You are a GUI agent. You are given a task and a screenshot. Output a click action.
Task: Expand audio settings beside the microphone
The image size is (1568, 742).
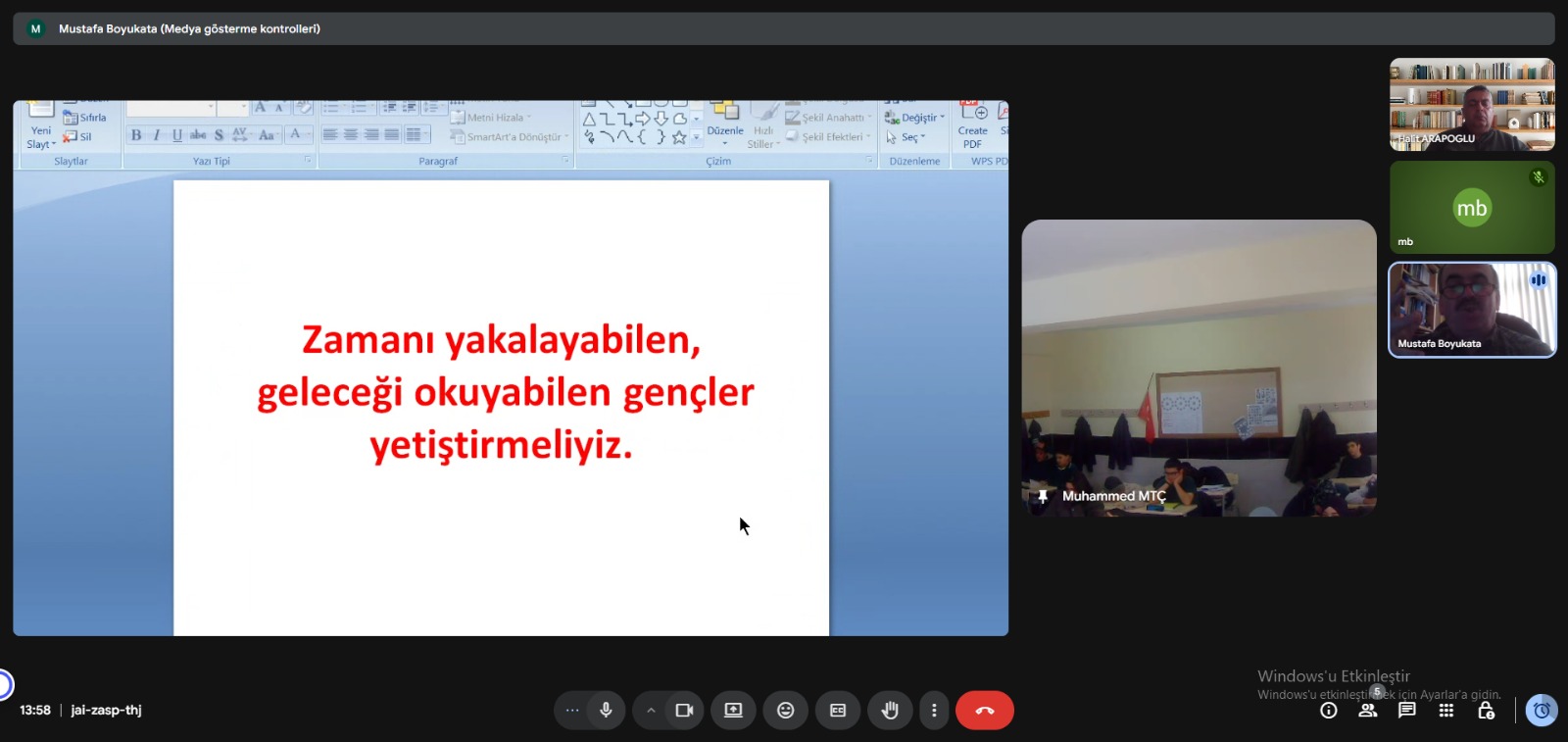pos(572,711)
